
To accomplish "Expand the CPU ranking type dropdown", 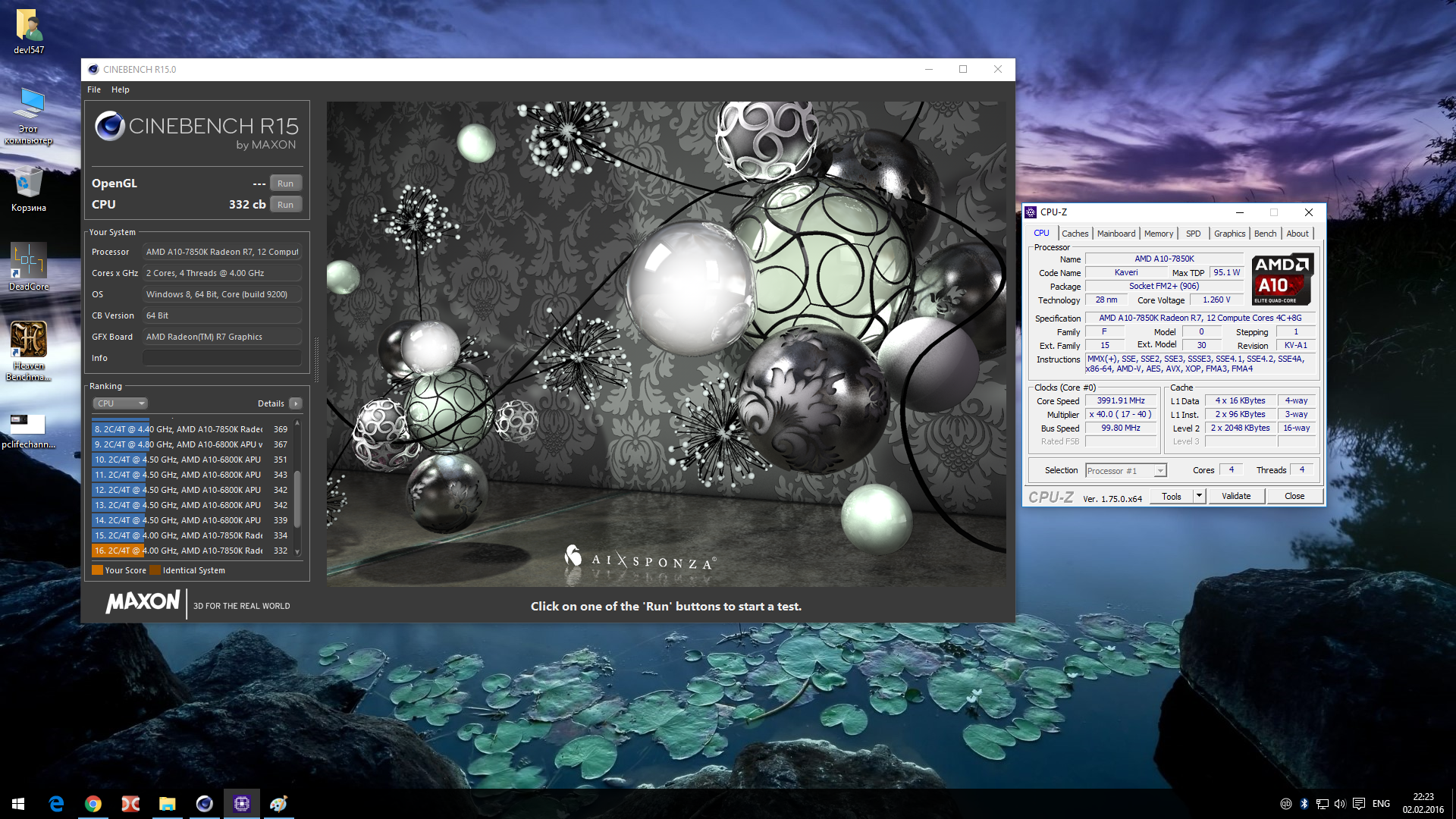I will [x=121, y=403].
